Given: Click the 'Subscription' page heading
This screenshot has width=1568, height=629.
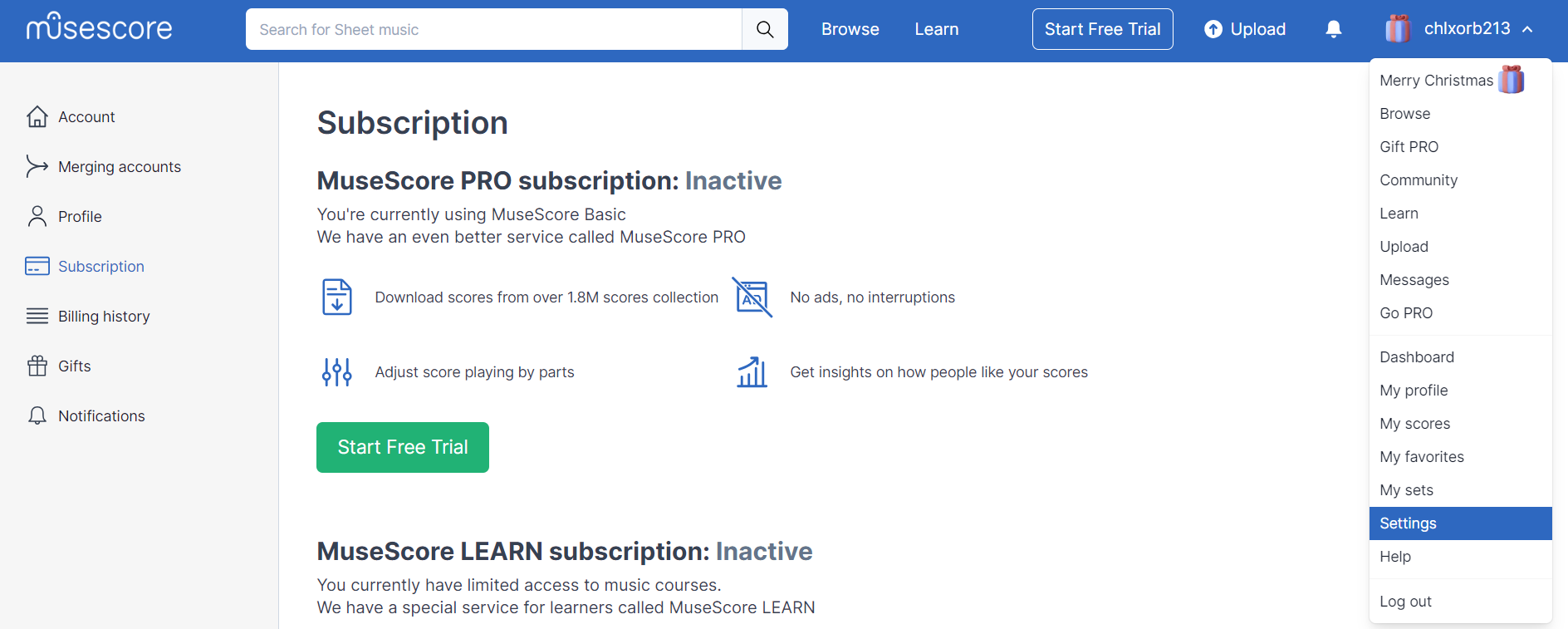Looking at the screenshot, I should coord(412,122).
